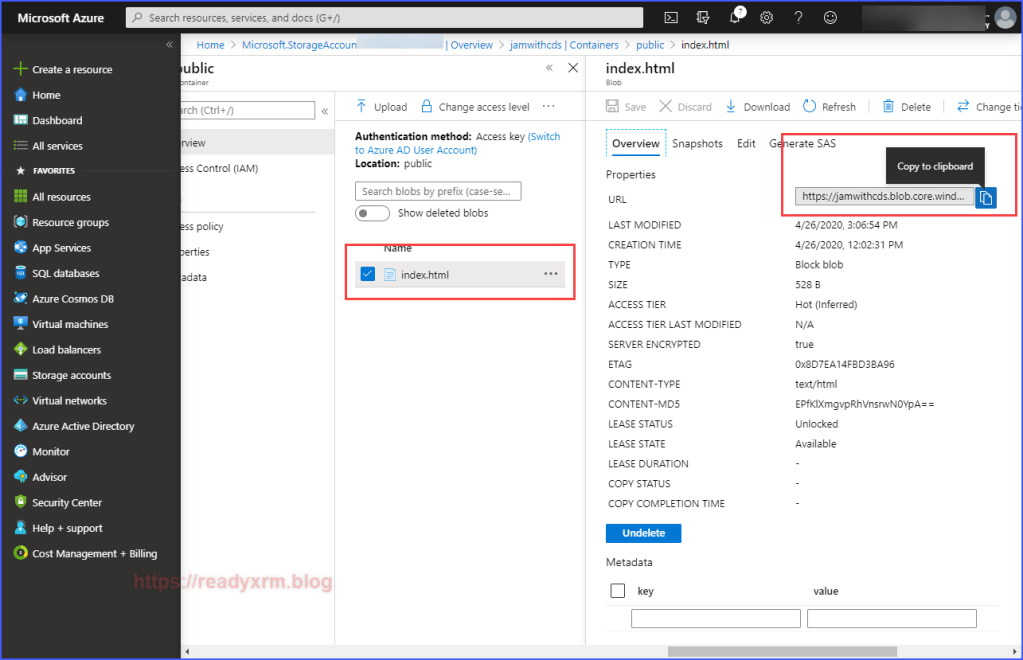Open index.html row ellipsis menu
This screenshot has width=1023, height=660.
551,274
